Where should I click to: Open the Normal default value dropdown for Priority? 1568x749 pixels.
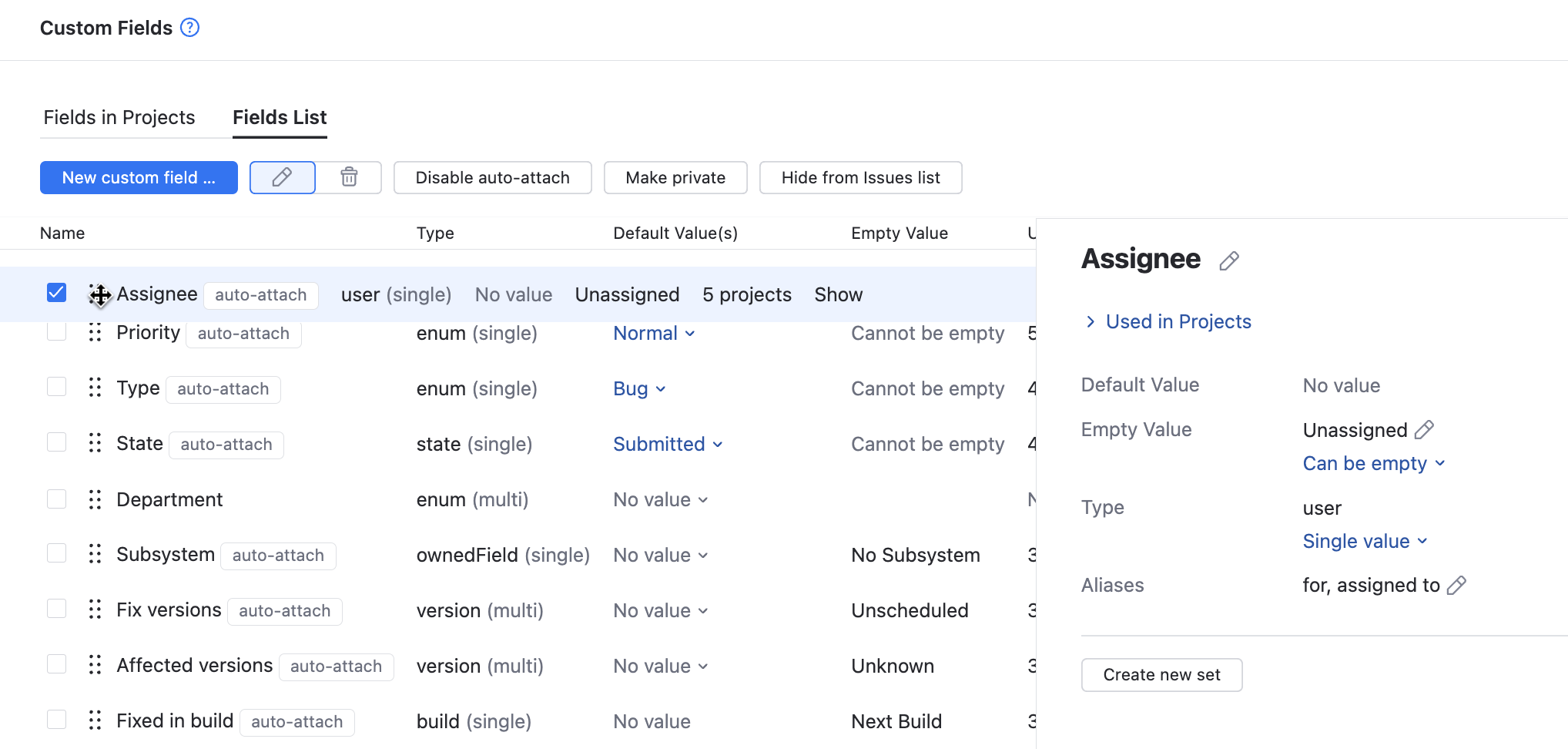coord(654,333)
